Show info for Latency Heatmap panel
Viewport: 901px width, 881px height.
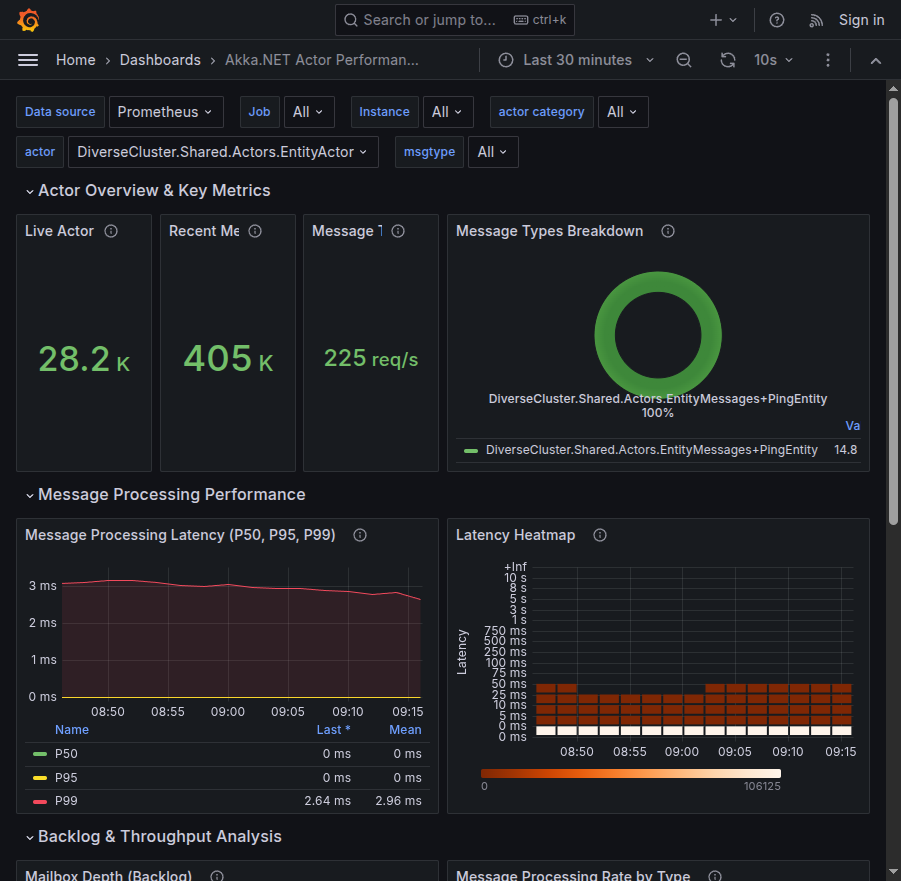(600, 535)
